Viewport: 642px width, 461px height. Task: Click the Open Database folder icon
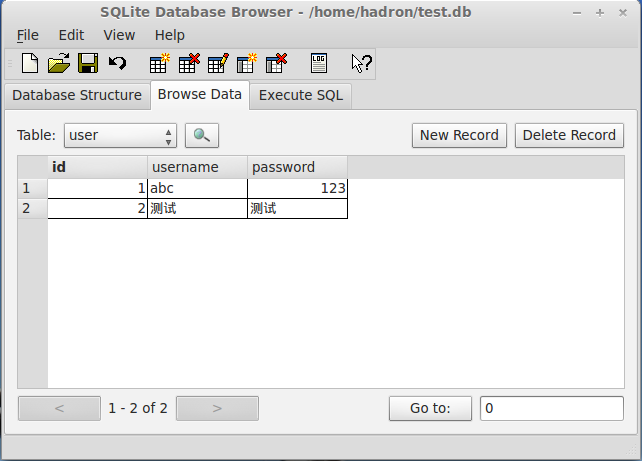(59, 64)
